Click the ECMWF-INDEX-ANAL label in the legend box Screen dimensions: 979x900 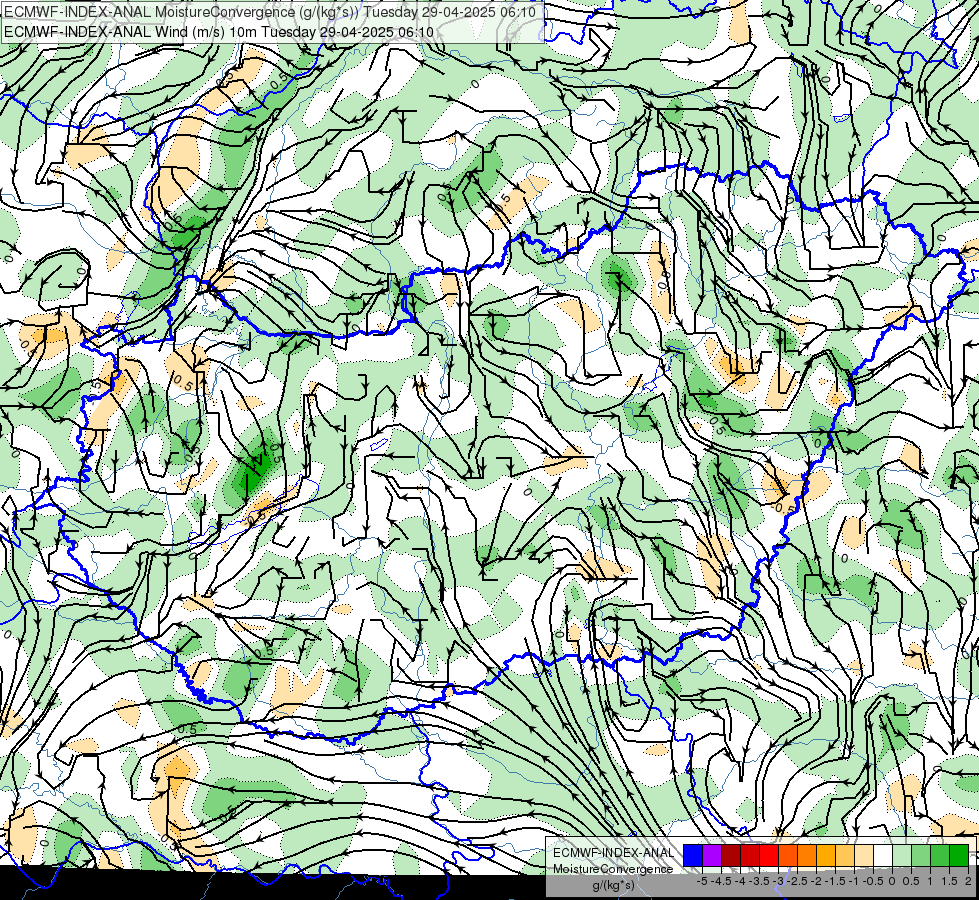click(x=613, y=853)
